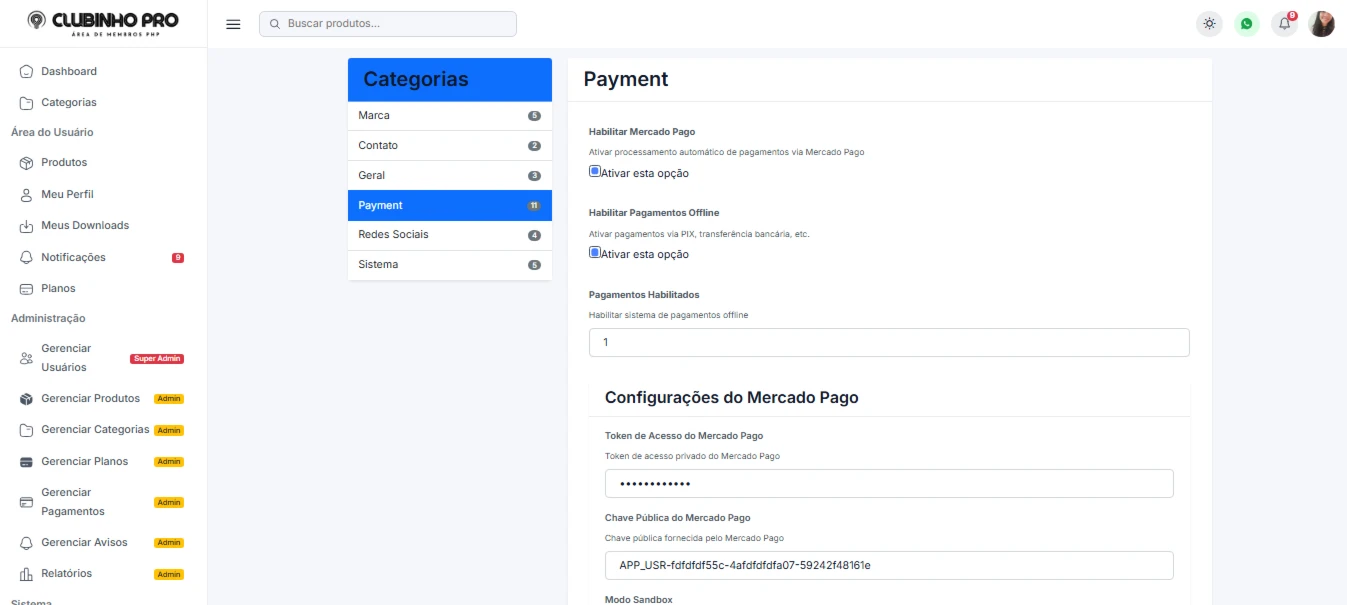Click the Pagamentos Habilitados input field
The height and width of the screenshot is (605, 1347).
click(x=889, y=342)
